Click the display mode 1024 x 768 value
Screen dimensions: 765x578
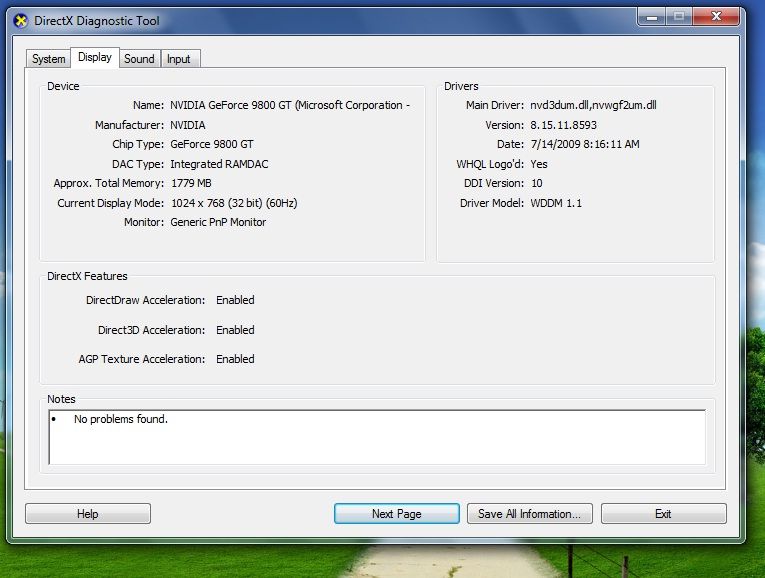tap(234, 203)
